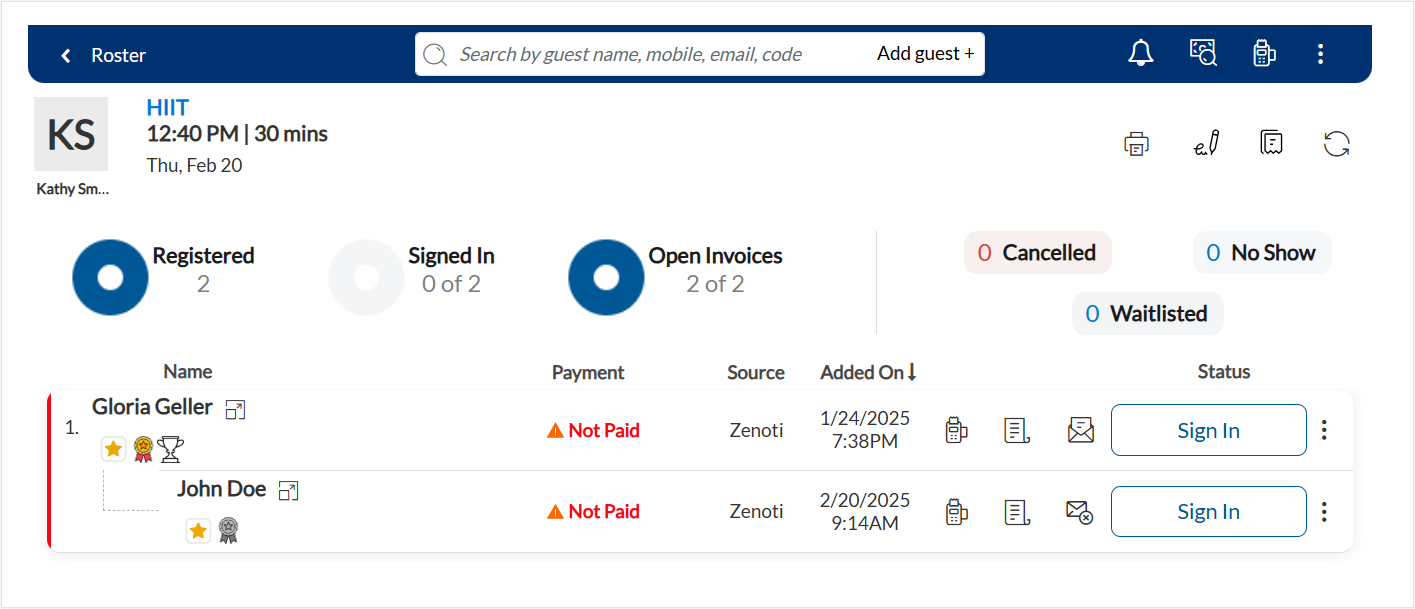Open John Doe's invoice notes icon
This screenshot has width=1415, height=609.
[1017, 512]
